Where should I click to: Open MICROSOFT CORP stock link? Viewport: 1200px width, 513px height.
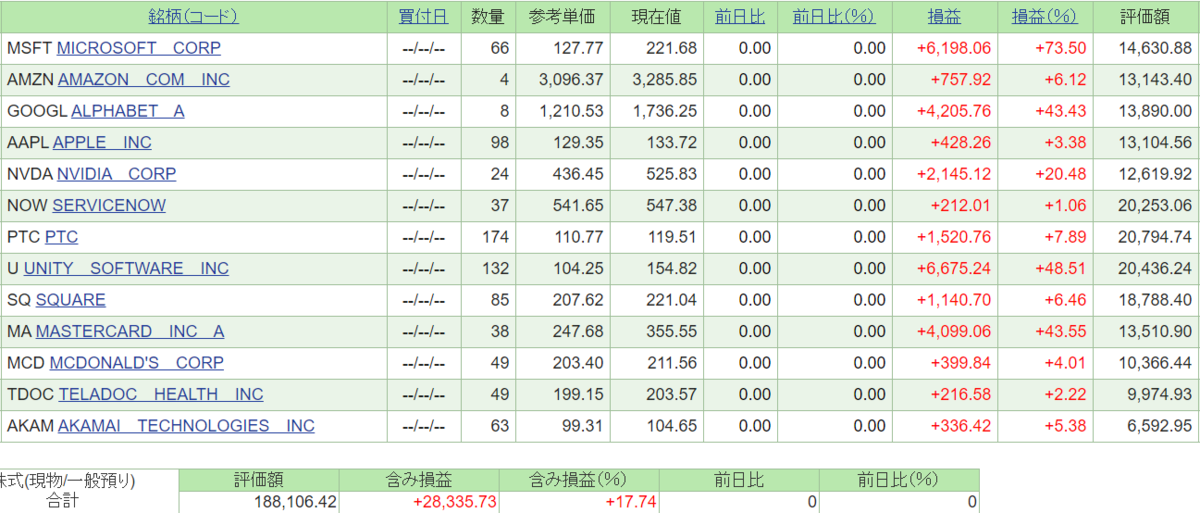[139, 48]
